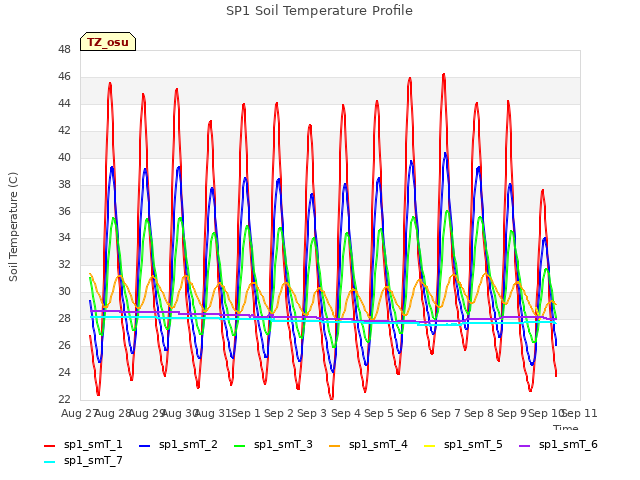Toggle the sp1_smT_4 legend entry
The image size is (640, 480).
click(x=368, y=444)
